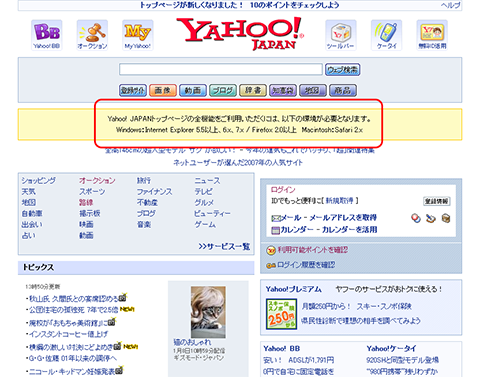This screenshot has width=480, height=377.
Task: Open the 占い service link
Action: pos(28,235)
